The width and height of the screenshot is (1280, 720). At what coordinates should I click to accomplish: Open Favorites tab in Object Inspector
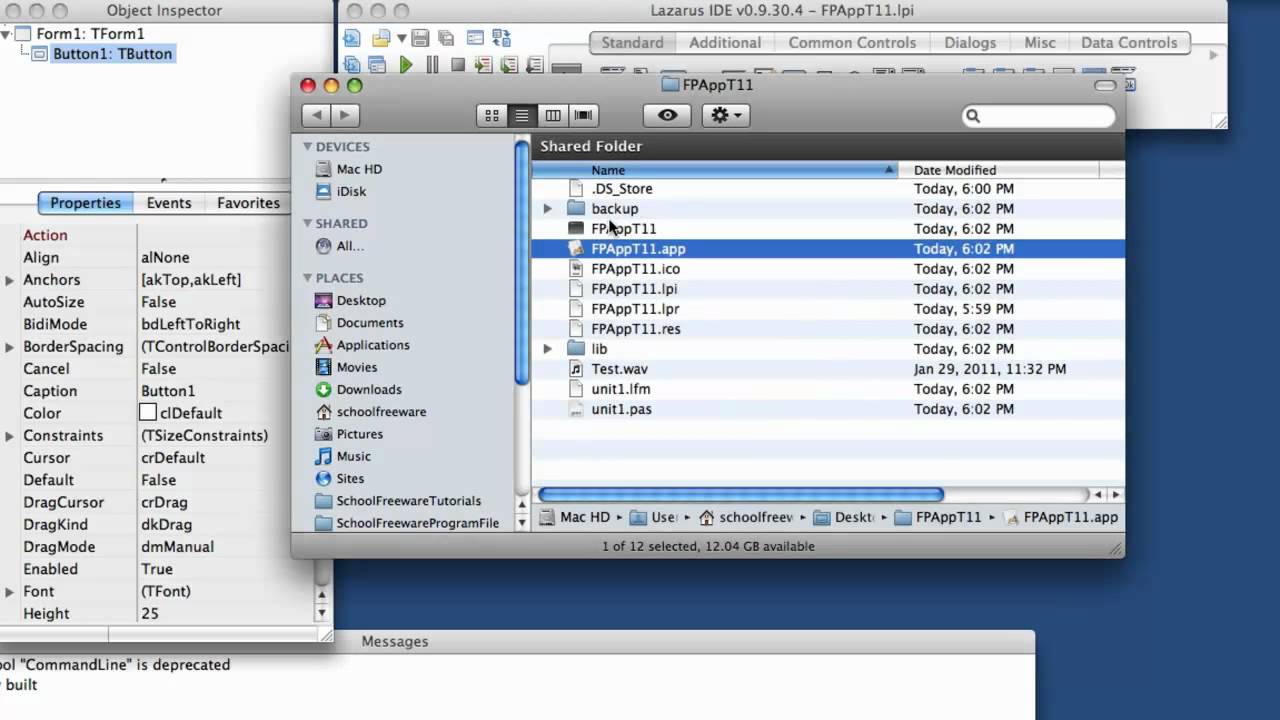click(248, 203)
